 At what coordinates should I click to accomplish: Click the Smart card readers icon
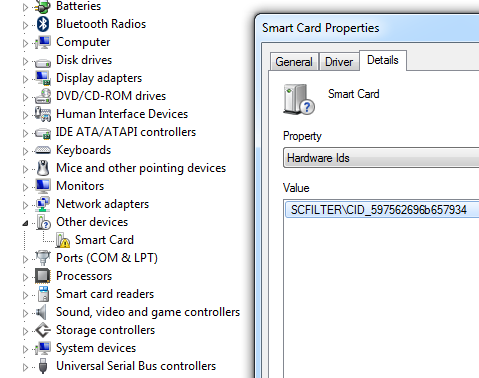(x=43, y=294)
